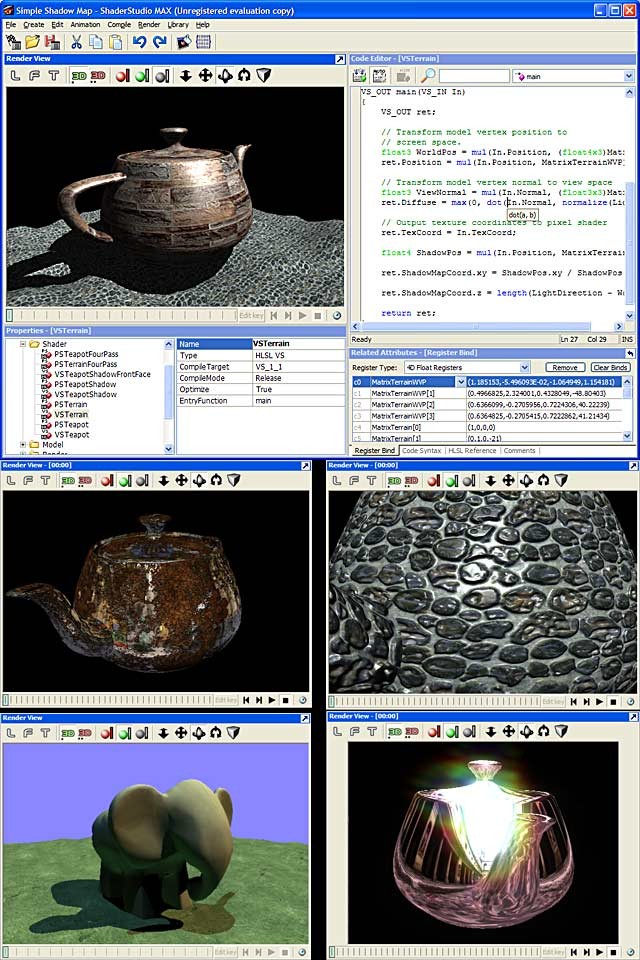Click the Cut scissors icon
Screen dimensions: 640x960
pyautogui.click(x=77, y=42)
